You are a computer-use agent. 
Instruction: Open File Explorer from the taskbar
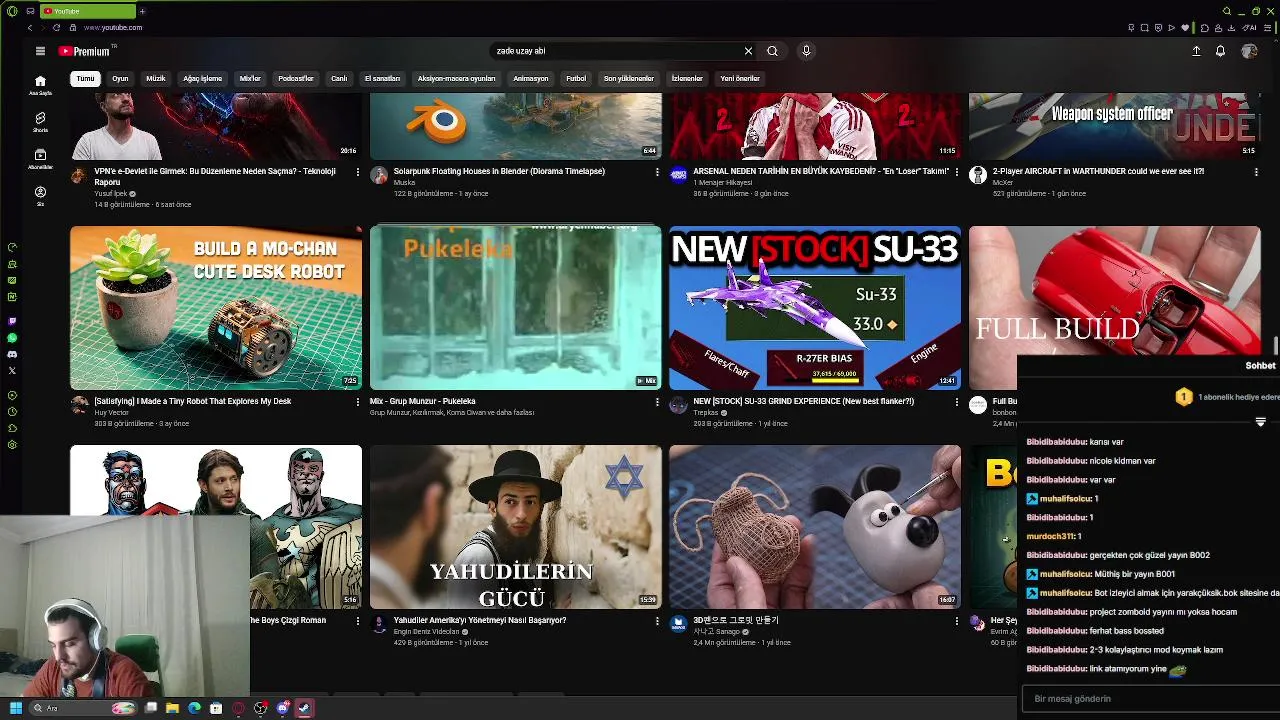172,708
